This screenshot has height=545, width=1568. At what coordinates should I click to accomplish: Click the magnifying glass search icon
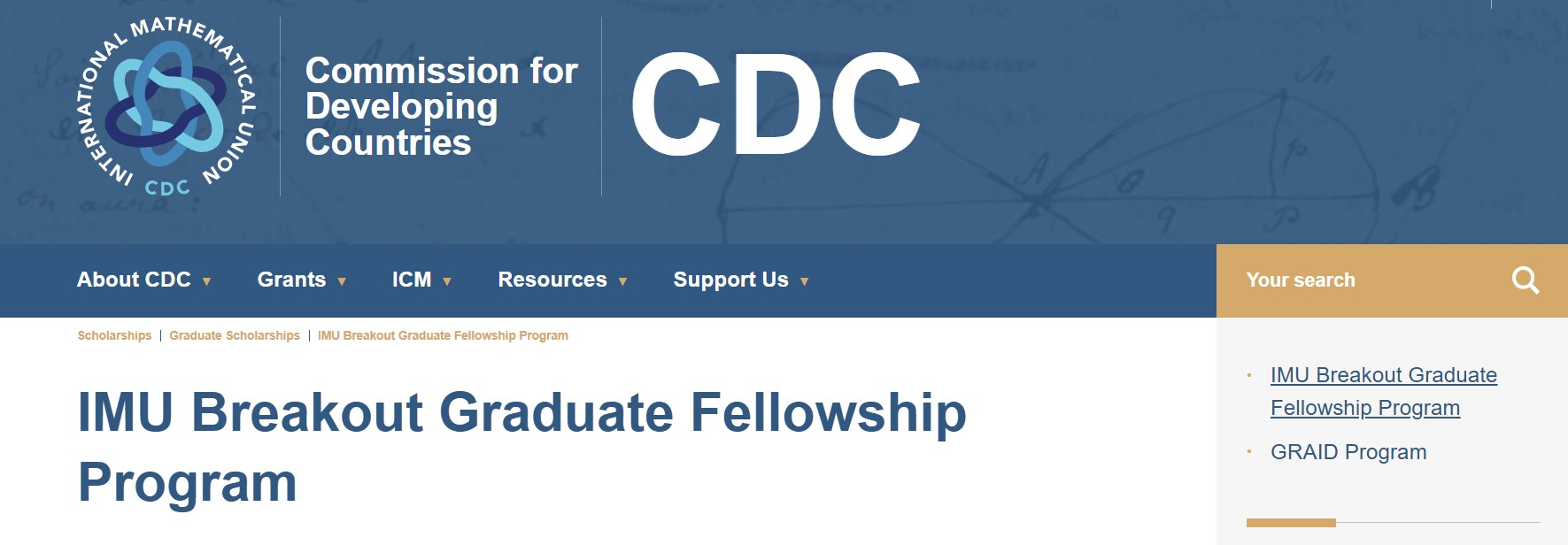[1525, 280]
